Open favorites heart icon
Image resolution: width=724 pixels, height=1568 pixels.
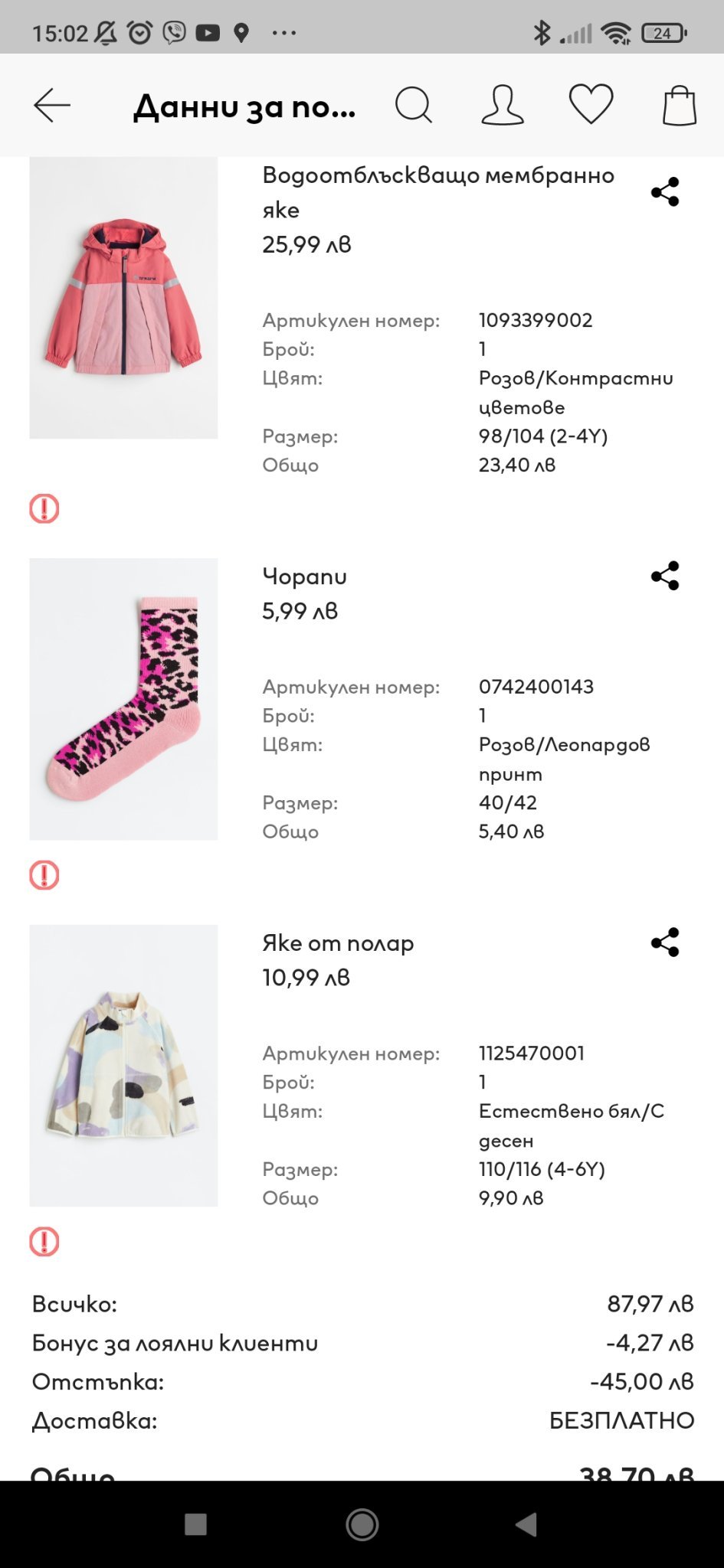click(591, 104)
